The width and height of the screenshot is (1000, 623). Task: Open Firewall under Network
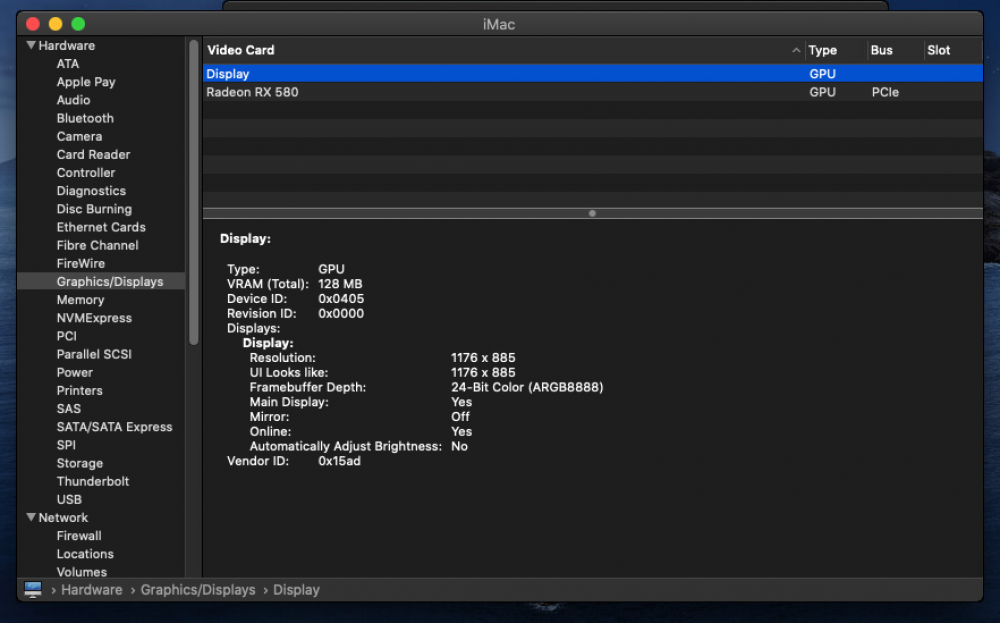coord(79,536)
